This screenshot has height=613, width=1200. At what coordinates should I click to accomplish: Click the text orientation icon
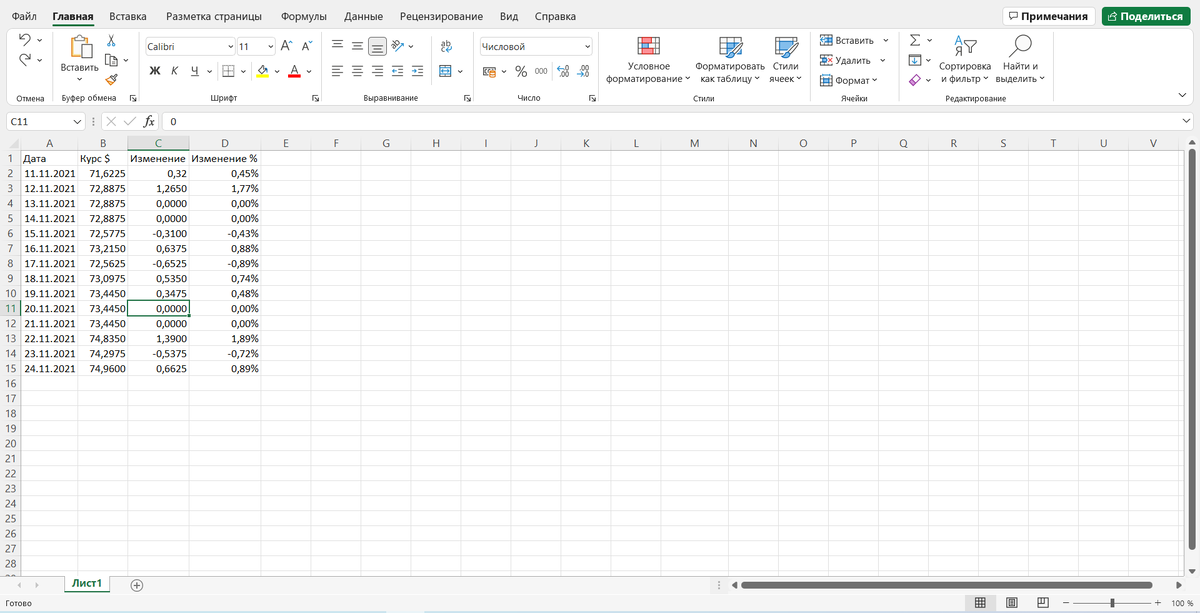click(398, 46)
